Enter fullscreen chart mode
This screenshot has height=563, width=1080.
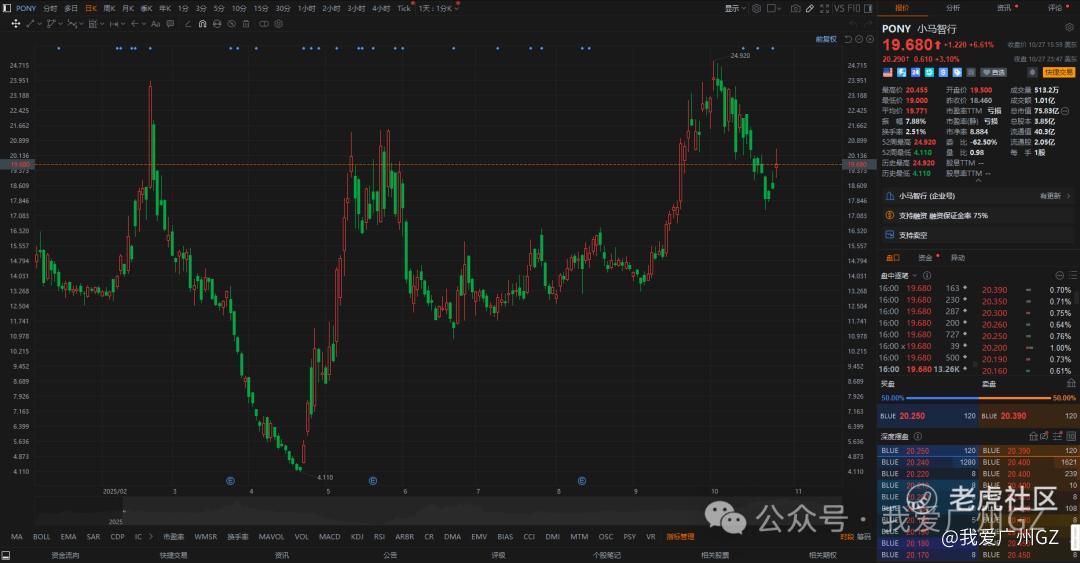click(824, 8)
